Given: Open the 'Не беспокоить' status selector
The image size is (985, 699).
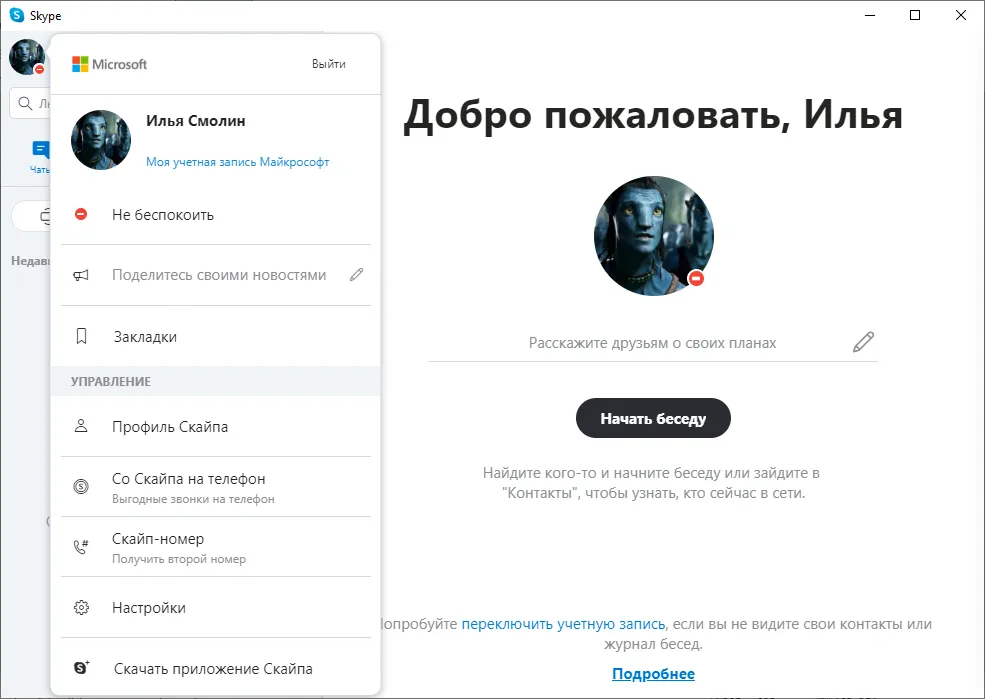Looking at the screenshot, I should 216,214.
